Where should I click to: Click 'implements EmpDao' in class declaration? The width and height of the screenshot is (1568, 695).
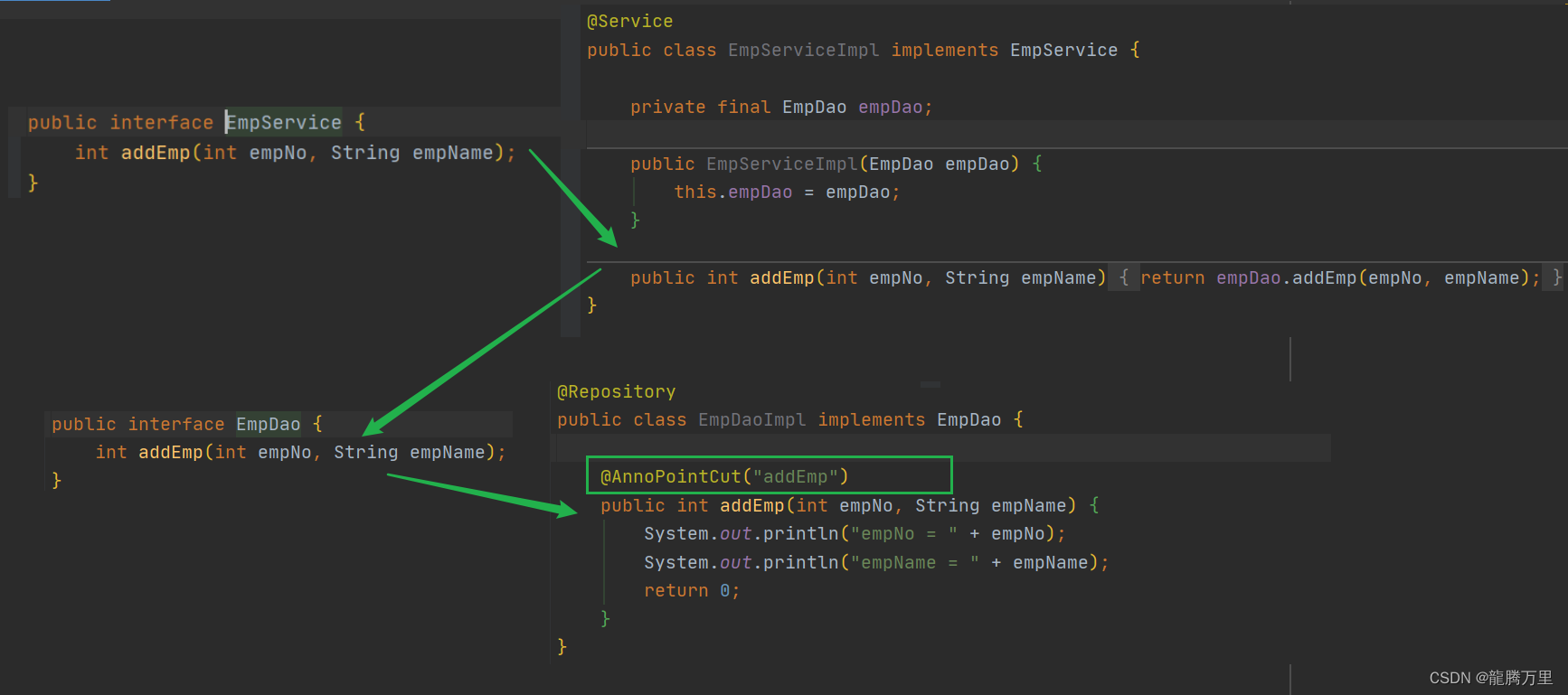click(910, 419)
